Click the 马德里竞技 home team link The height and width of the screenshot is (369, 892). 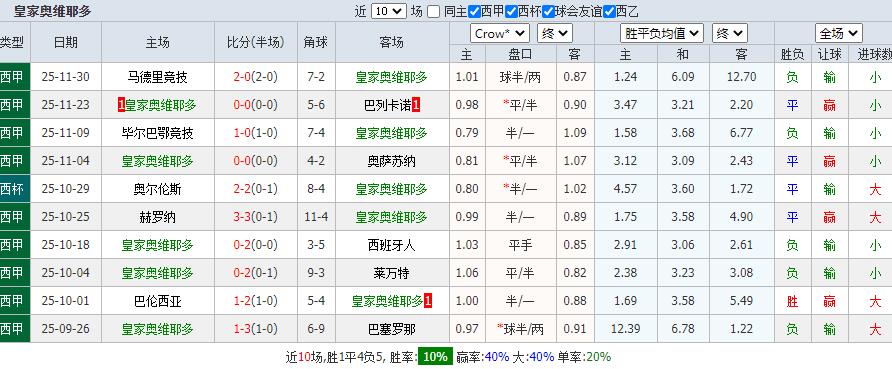tap(158, 77)
